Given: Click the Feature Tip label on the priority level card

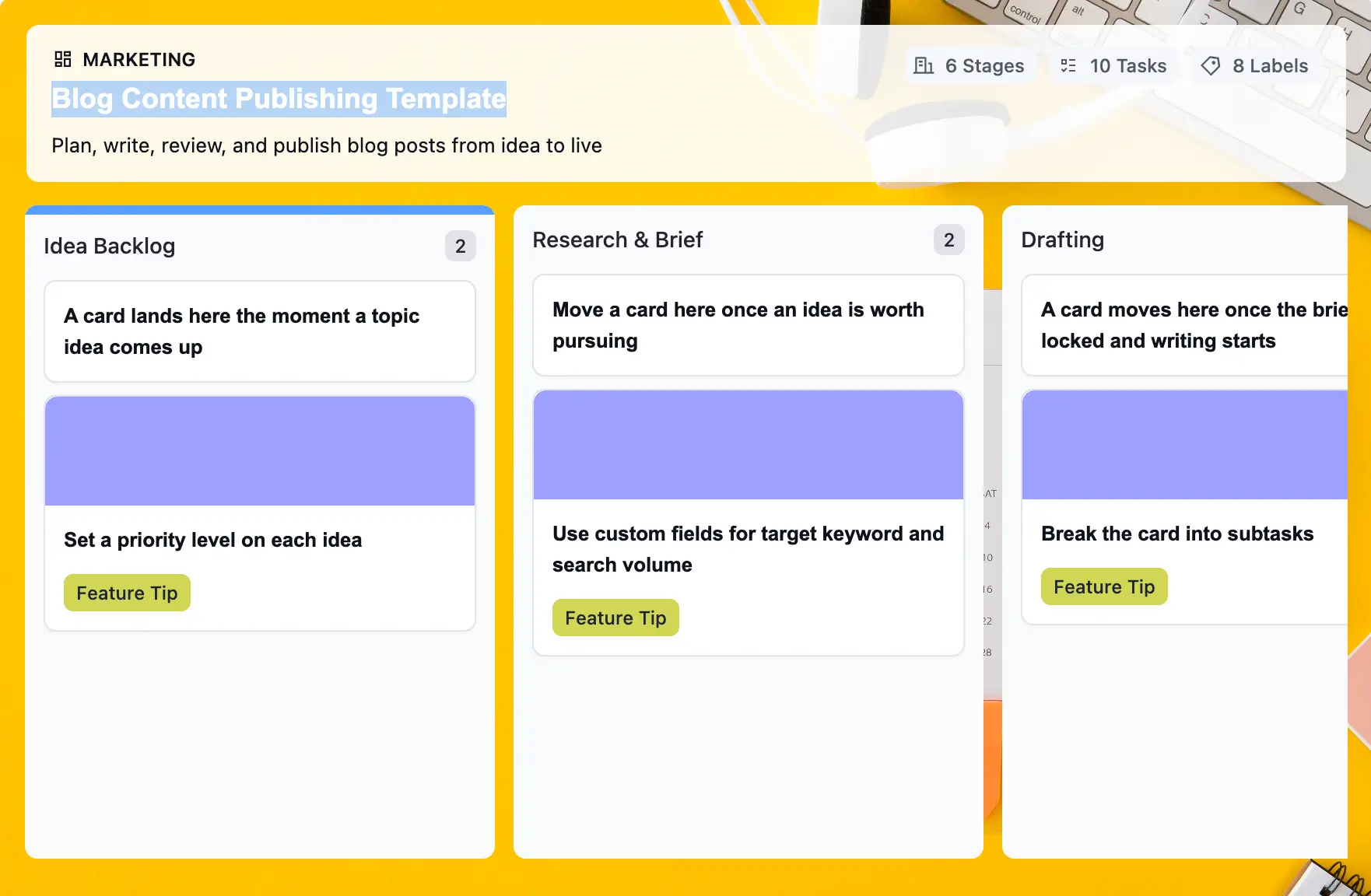Looking at the screenshot, I should click(127, 593).
